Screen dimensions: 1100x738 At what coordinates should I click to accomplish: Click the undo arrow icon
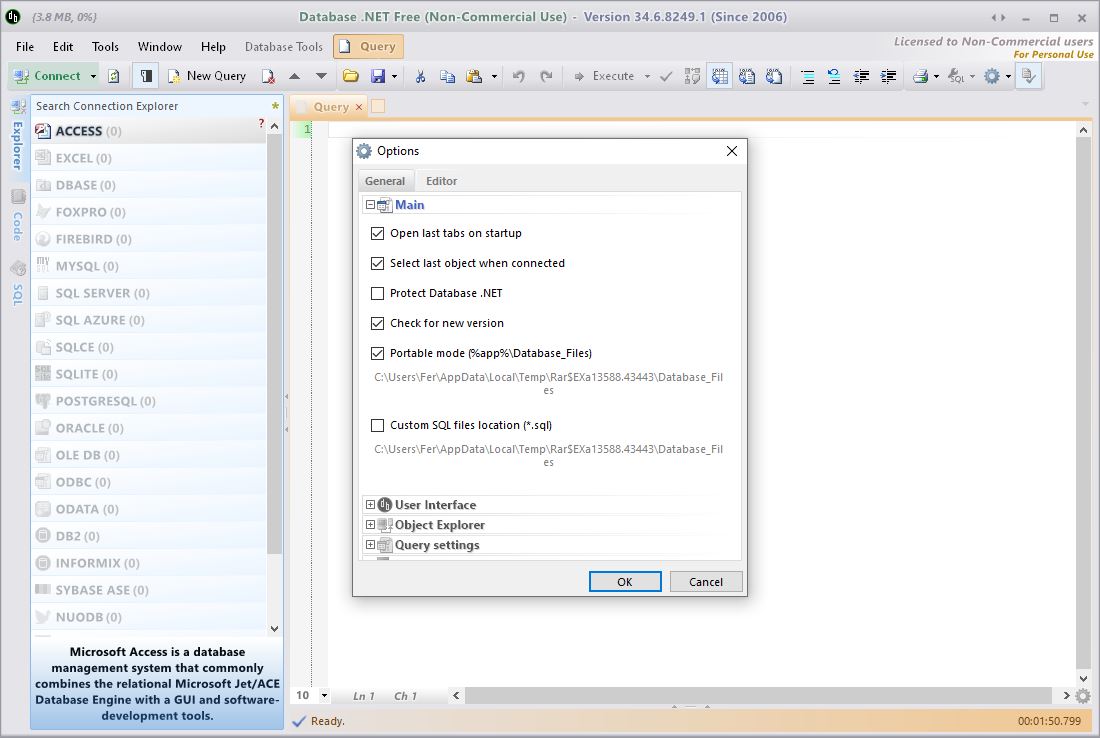tap(518, 76)
